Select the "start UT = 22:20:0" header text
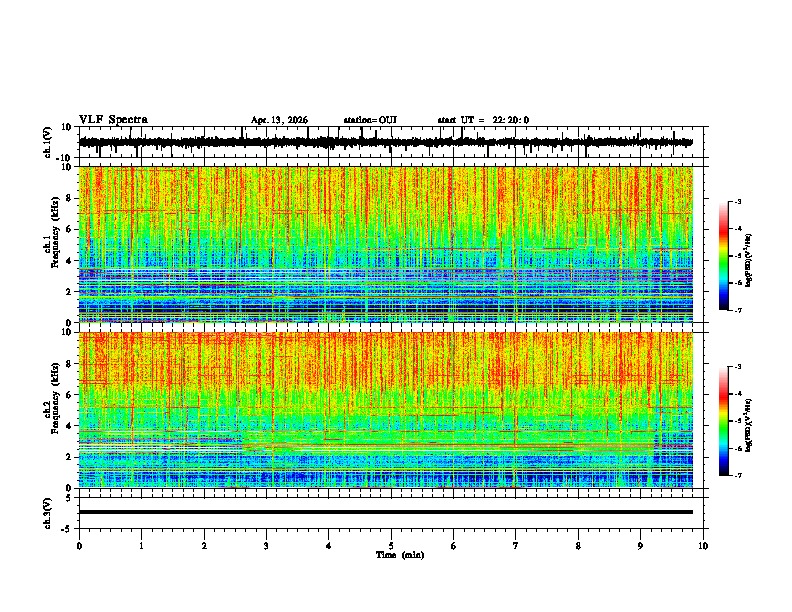 (x=483, y=120)
